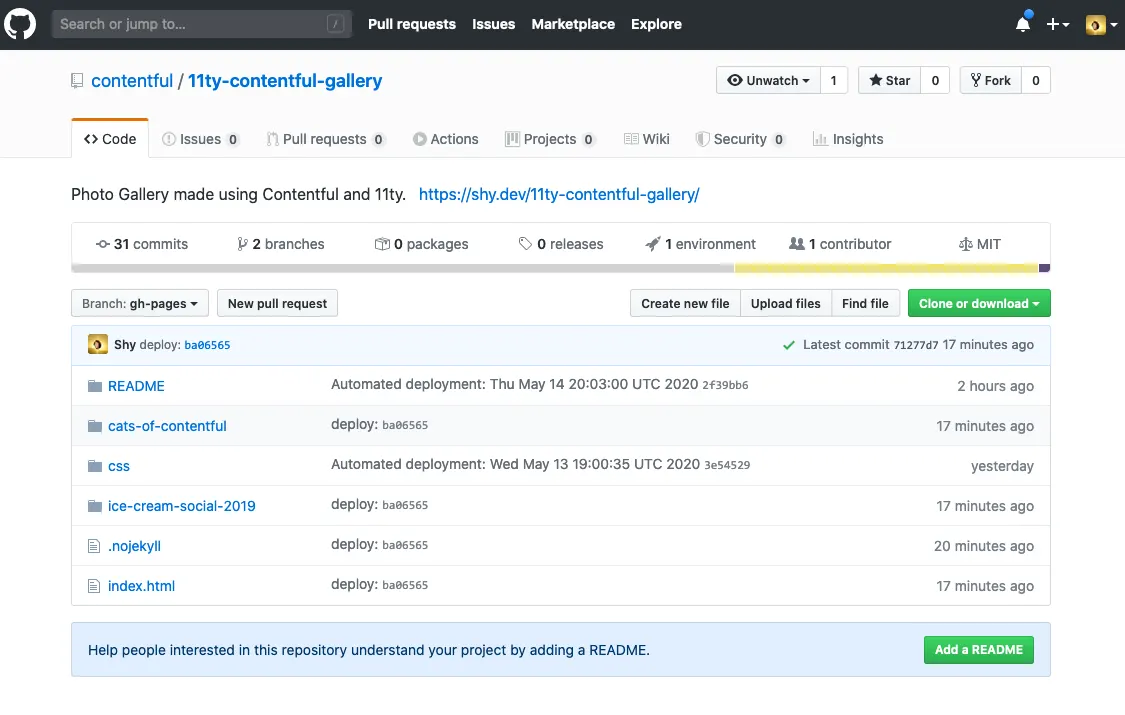View the 0 packages page
The width and height of the screenshot is (1125, 715).
click(x=422, y=244)
